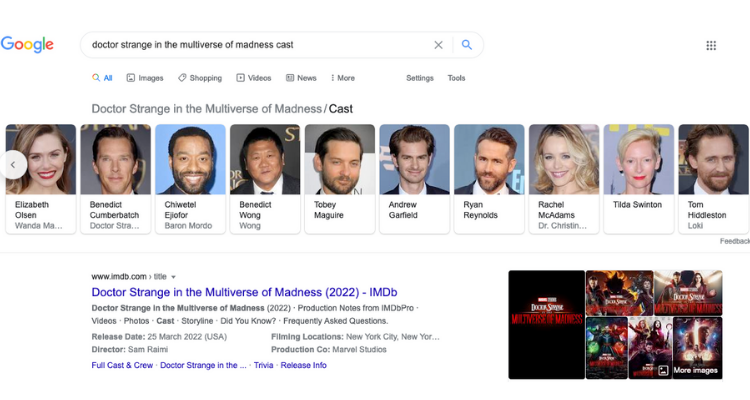The width and height of the screenshot is (750, 400).
Task: Switch to the Shopping tab
Action: tap(200, 78)
